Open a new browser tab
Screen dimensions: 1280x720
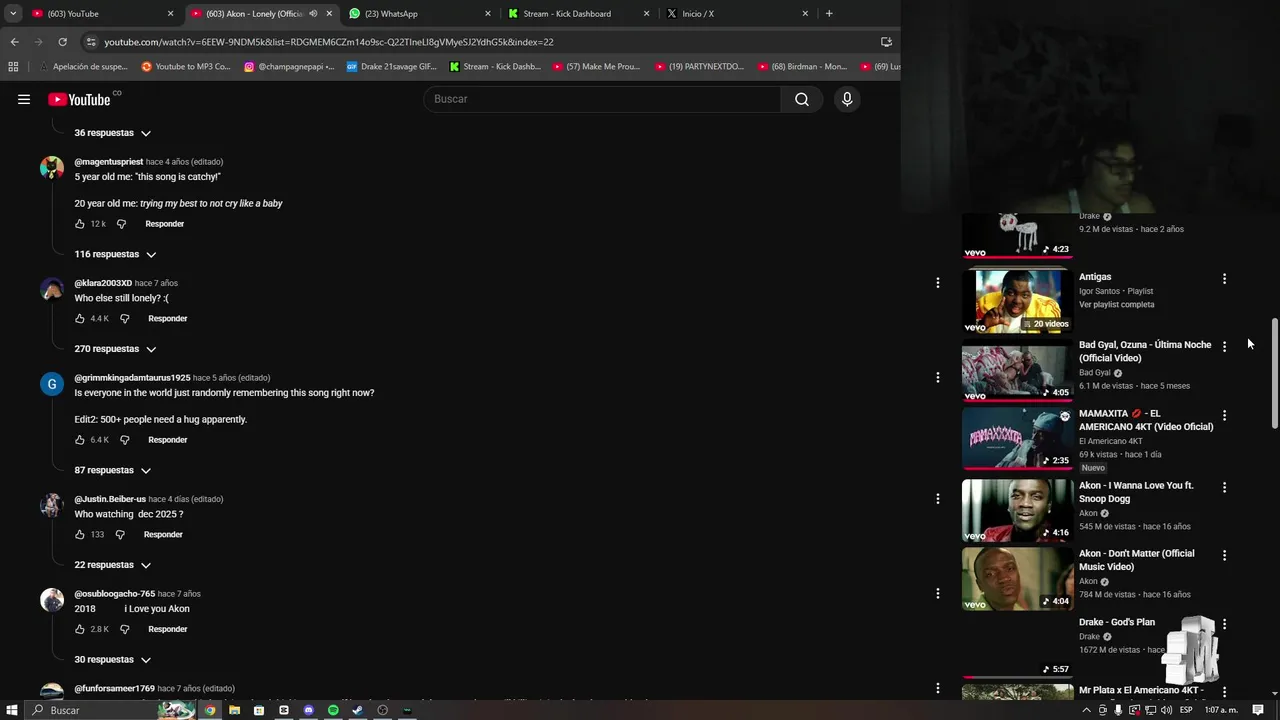point(829,14)
